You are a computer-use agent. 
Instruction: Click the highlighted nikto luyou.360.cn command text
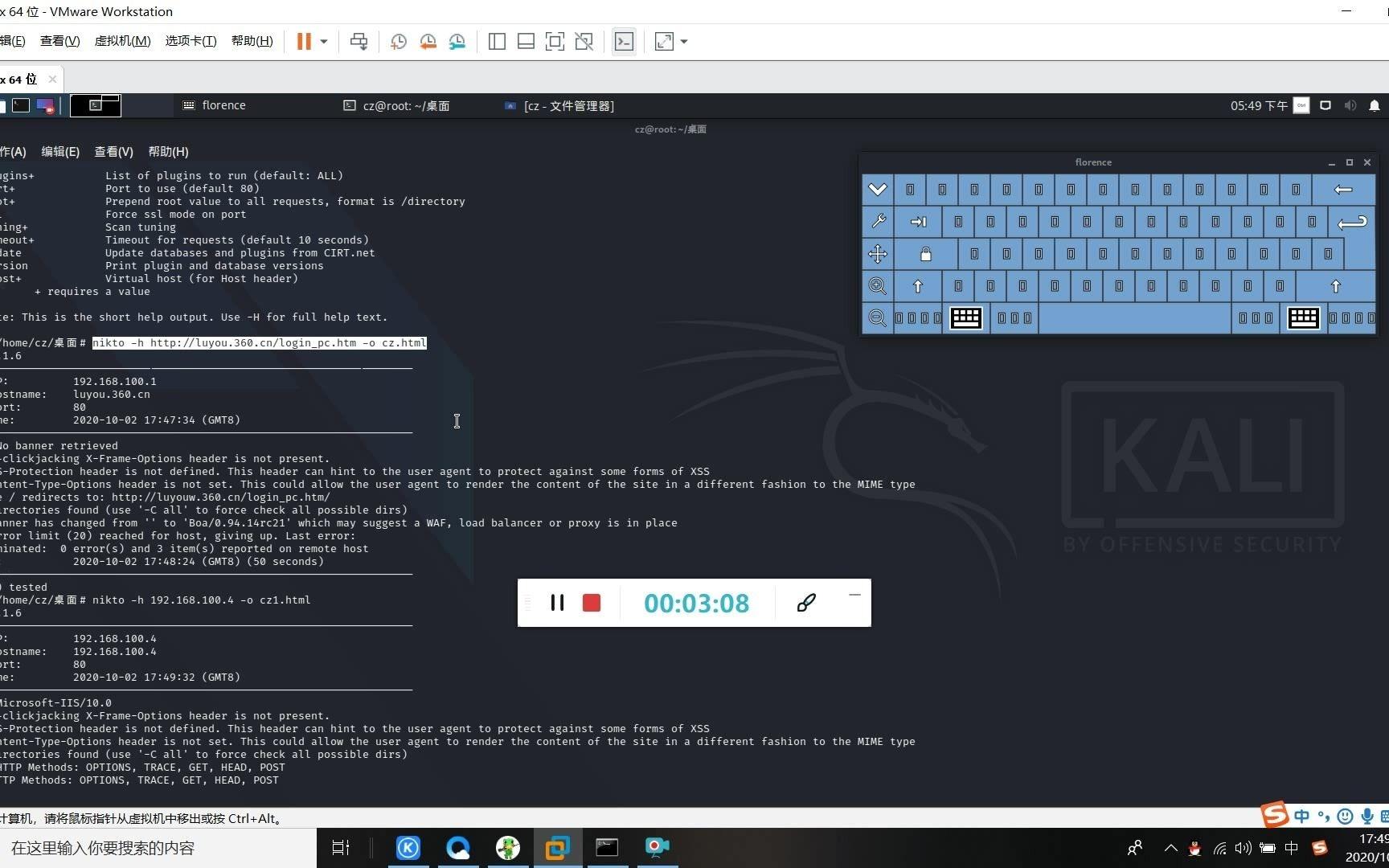(x=259, y=342)
